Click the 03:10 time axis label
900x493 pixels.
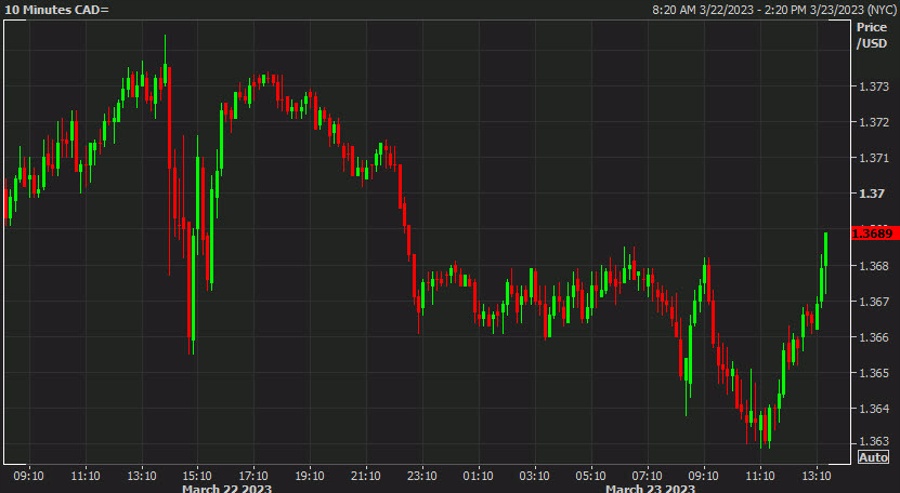tap(534, 476)
